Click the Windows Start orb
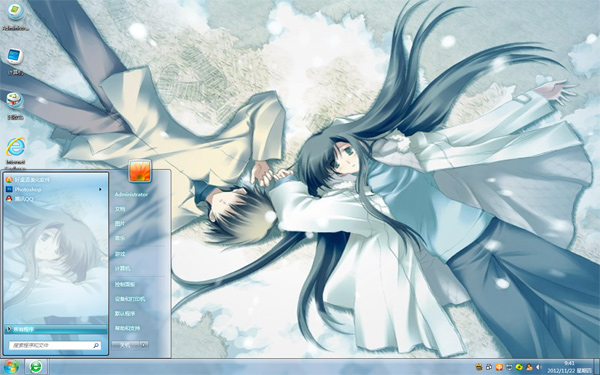The image size is (600, 375). pos(12,367)
